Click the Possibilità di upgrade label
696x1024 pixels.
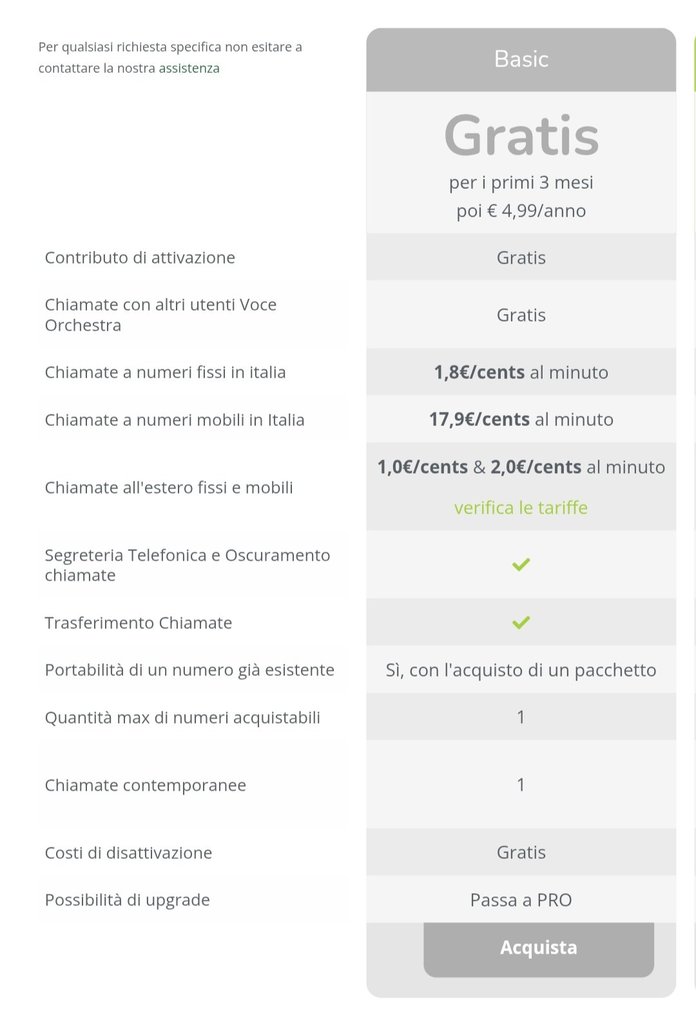[x=127, y=900]
